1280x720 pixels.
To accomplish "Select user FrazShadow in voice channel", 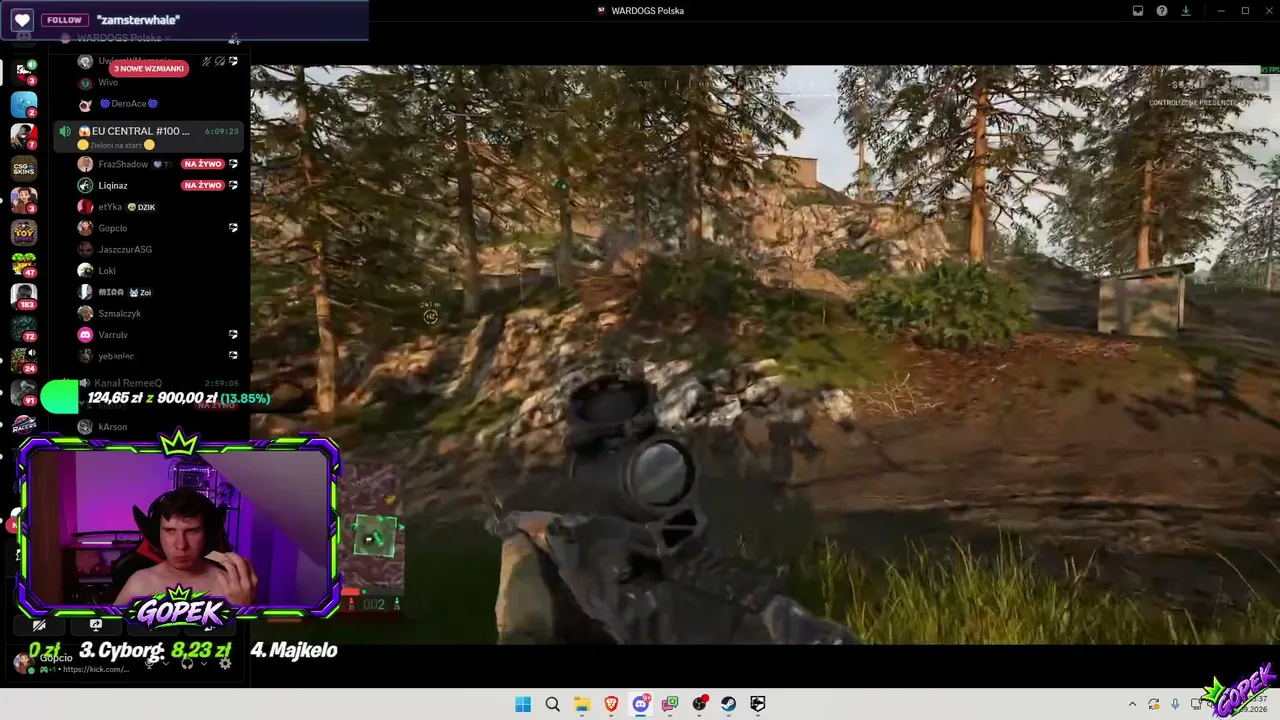I will [123, 164].
